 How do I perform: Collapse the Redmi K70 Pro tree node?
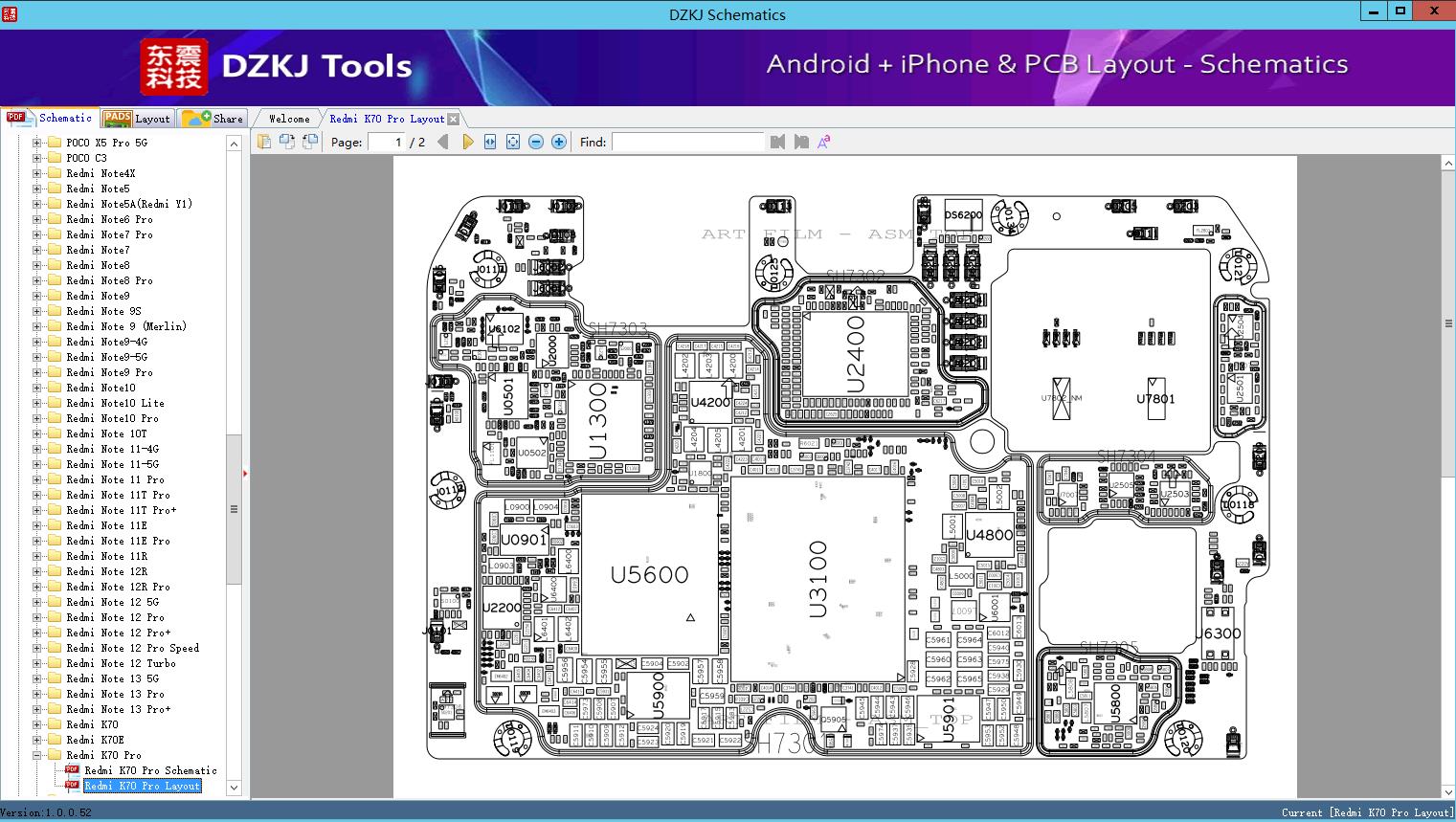pyautogui.click(x=37, y=755)
